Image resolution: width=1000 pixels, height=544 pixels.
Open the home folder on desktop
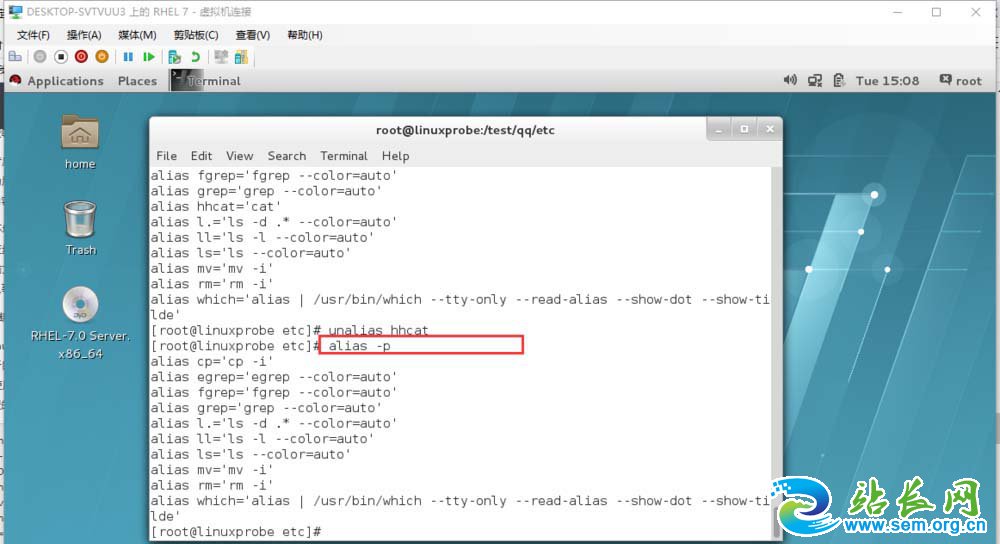pos(80,141)
